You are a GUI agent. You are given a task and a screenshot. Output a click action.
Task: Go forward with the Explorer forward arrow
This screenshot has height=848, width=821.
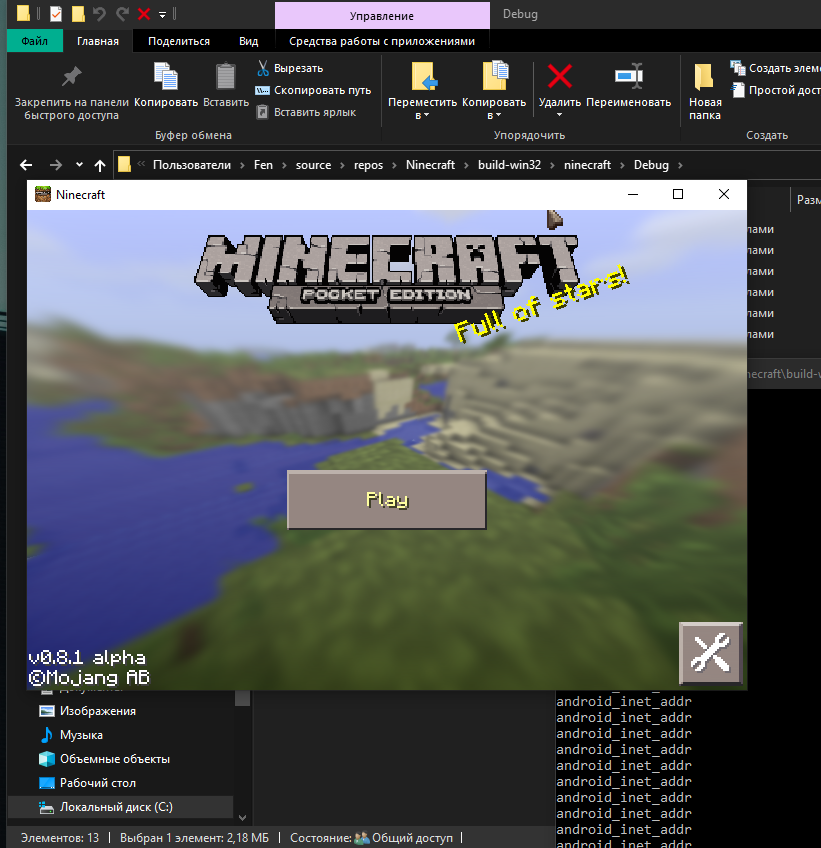pyautogui.click(x=55, y=165)
